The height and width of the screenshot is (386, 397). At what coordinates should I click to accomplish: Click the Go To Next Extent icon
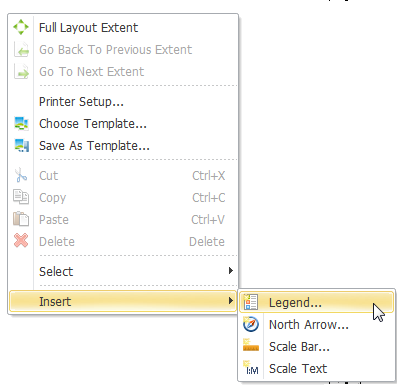click(x=21, y=71)
